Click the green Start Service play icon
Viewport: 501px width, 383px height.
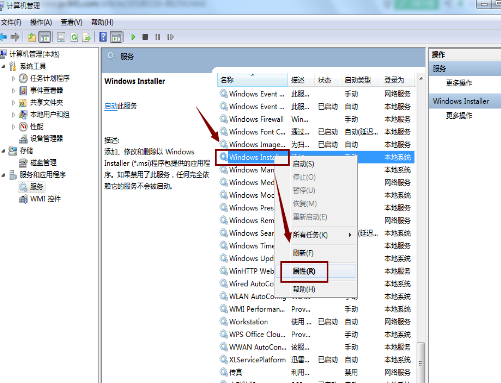point(133,37)
